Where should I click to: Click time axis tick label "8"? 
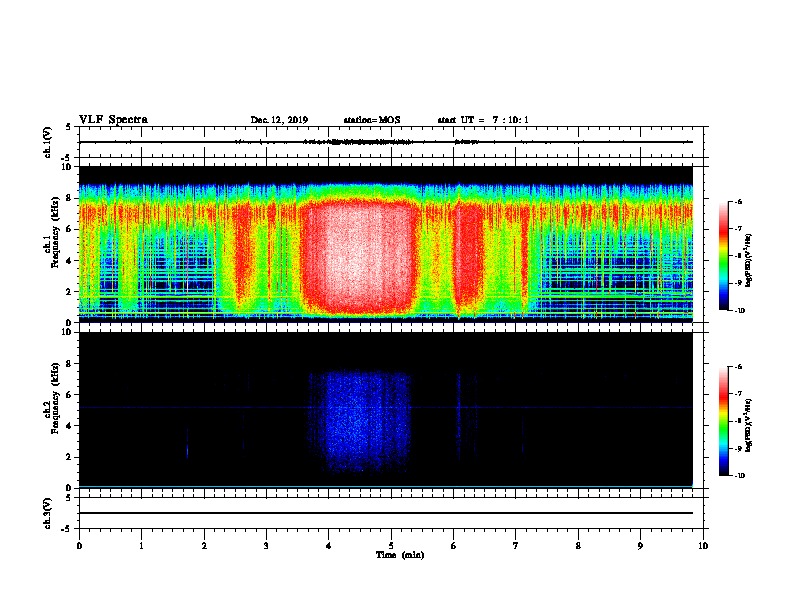(578, 546)
